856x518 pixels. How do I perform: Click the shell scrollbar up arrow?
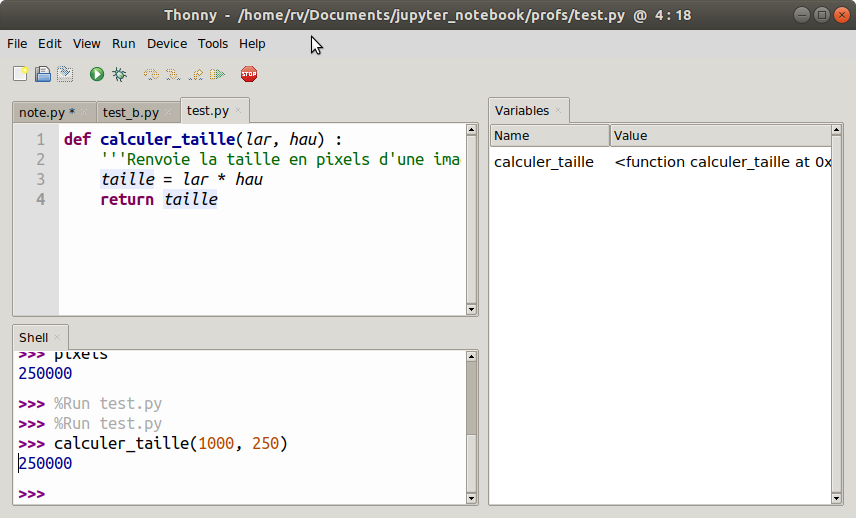tap(472, 356)
